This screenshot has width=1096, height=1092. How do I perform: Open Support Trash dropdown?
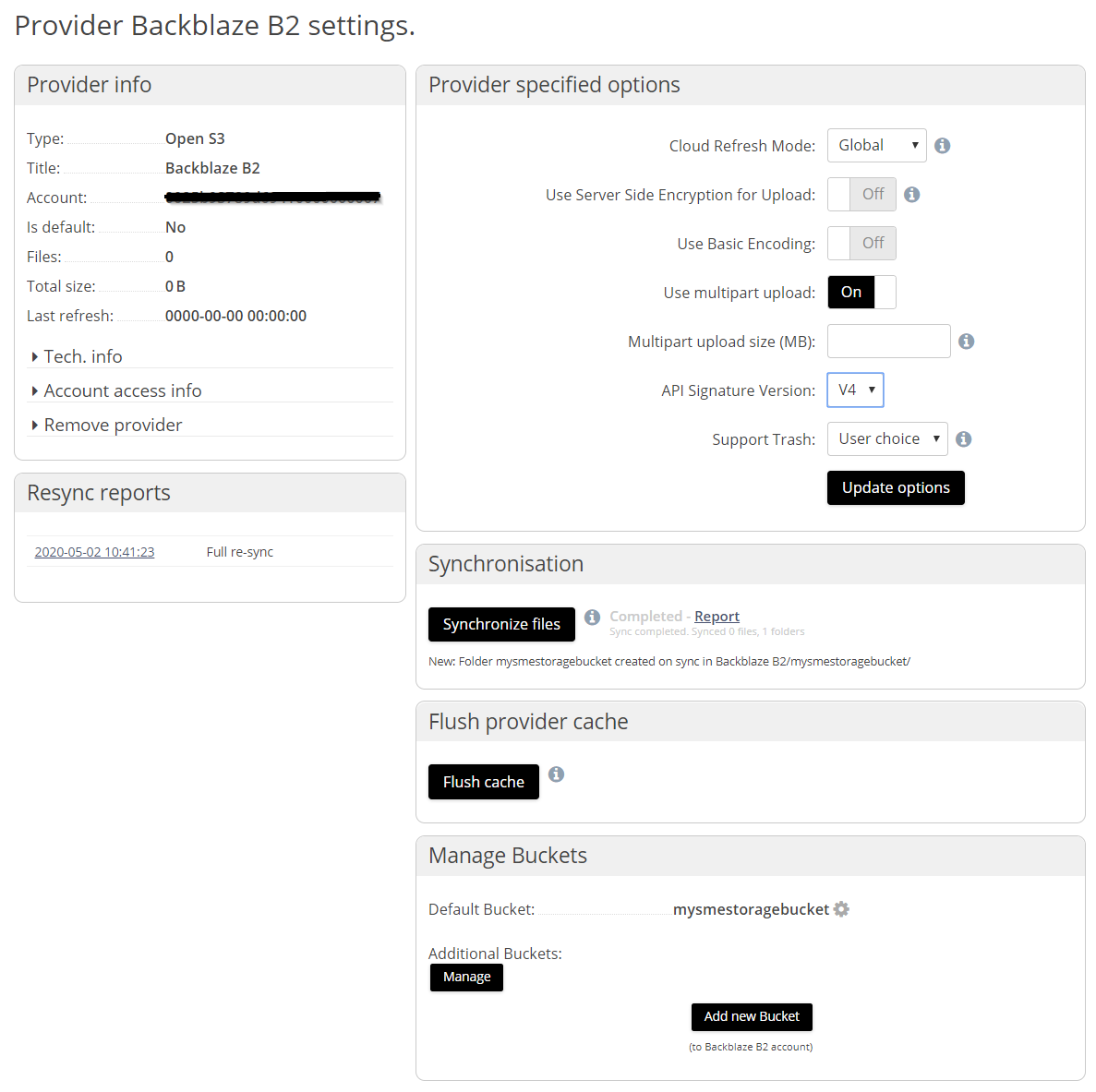pyautogui.click(x=887, y=438)
